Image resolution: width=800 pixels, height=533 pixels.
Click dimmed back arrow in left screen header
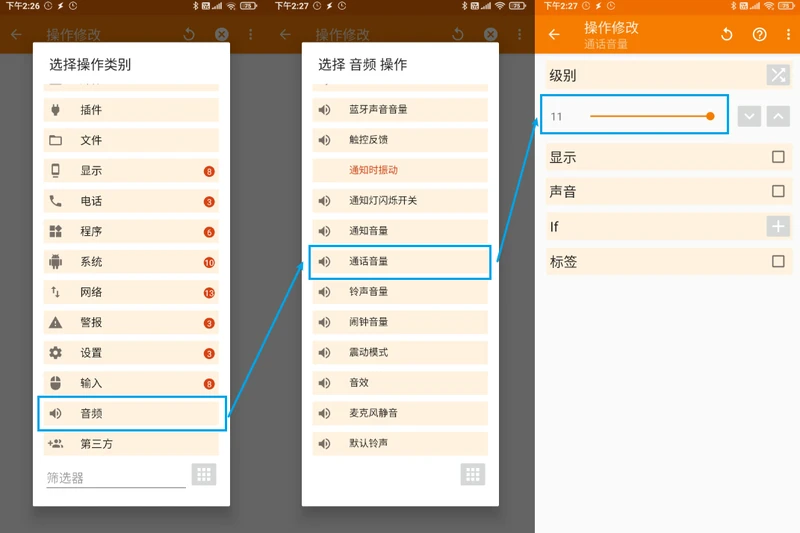click(16, 34)
